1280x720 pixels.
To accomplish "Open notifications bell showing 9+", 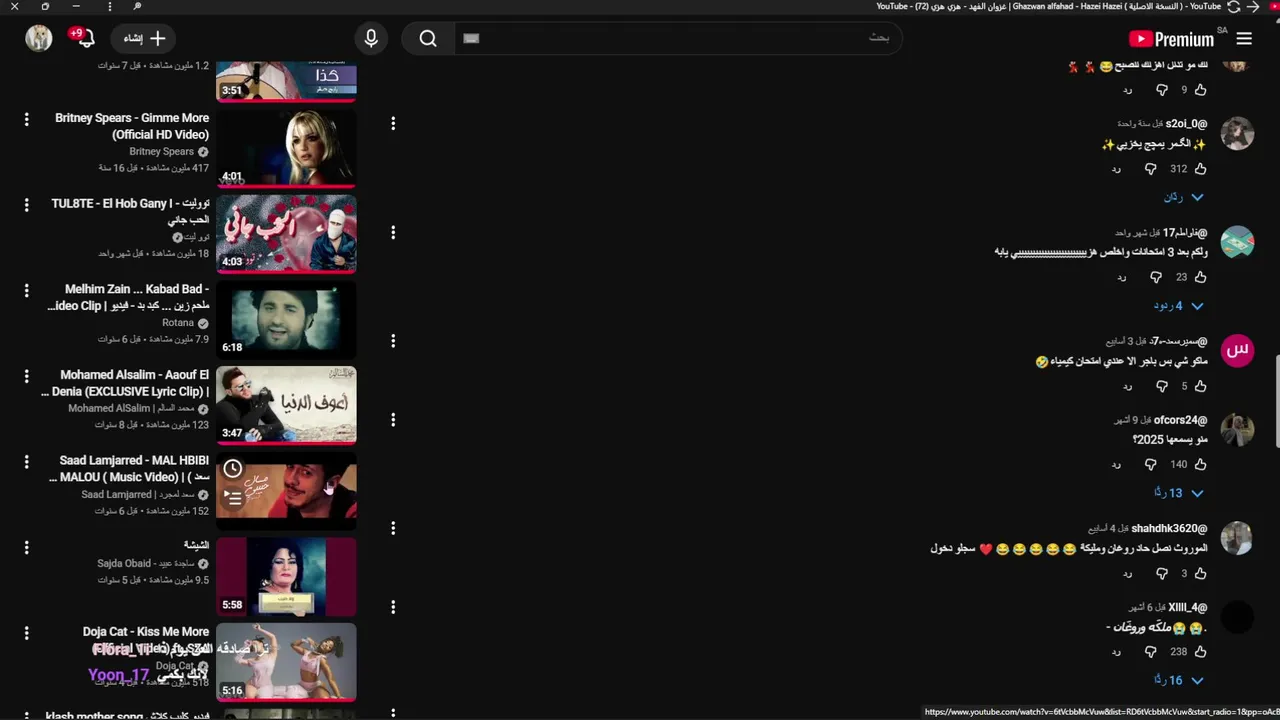I will pyautogui.click(x=84, y=38).
